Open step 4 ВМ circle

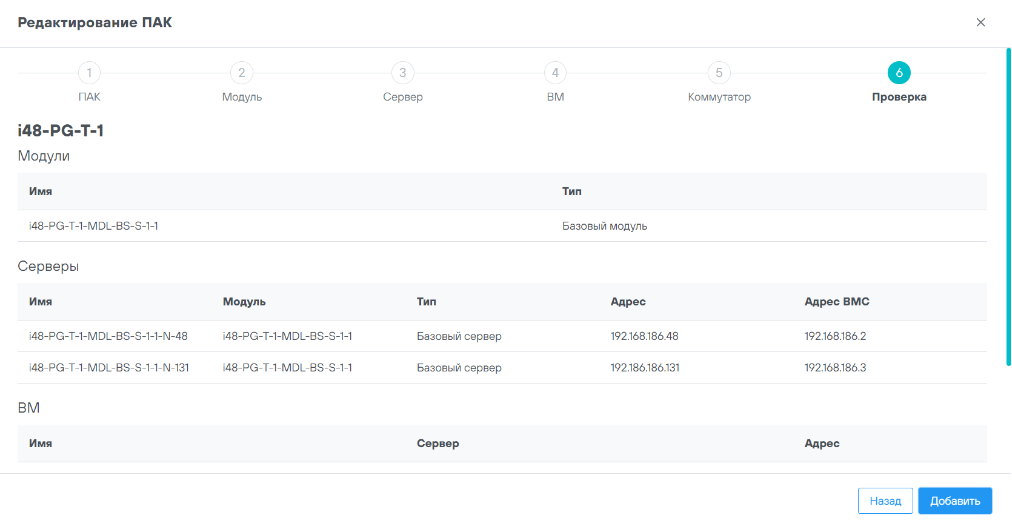[x=555, y=73]
